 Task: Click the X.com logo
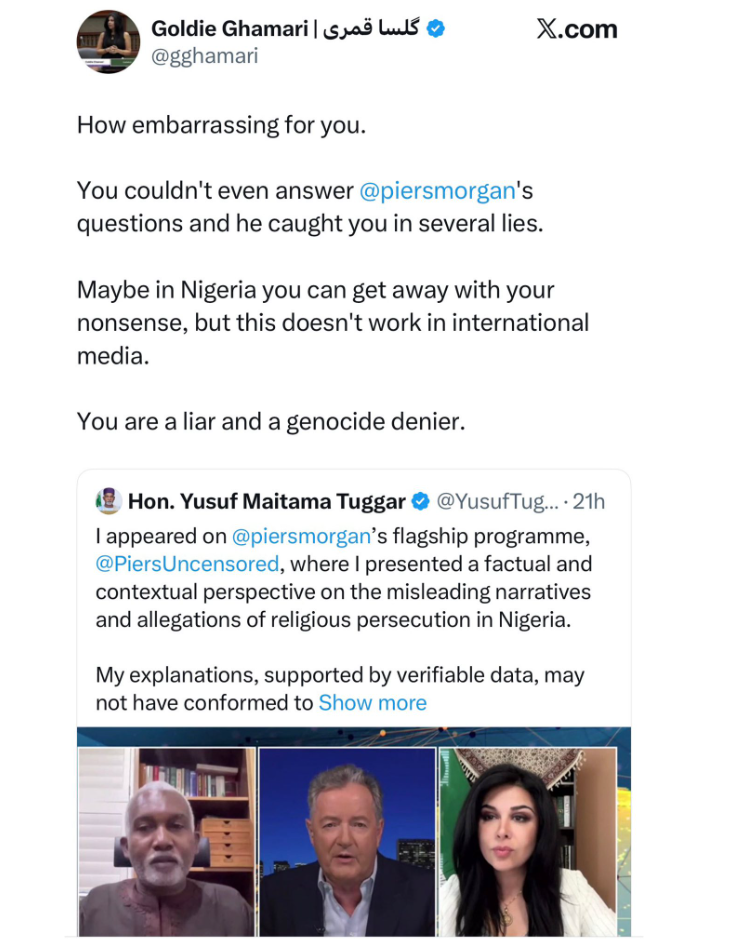[576, 30]
